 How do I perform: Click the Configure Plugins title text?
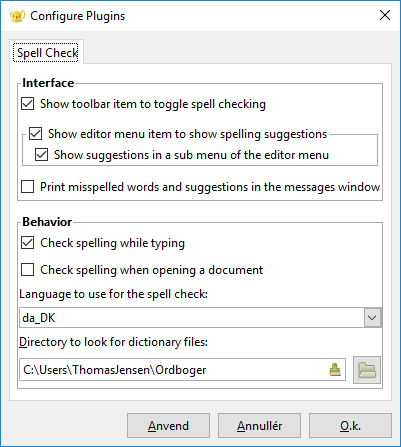(78, 16)
